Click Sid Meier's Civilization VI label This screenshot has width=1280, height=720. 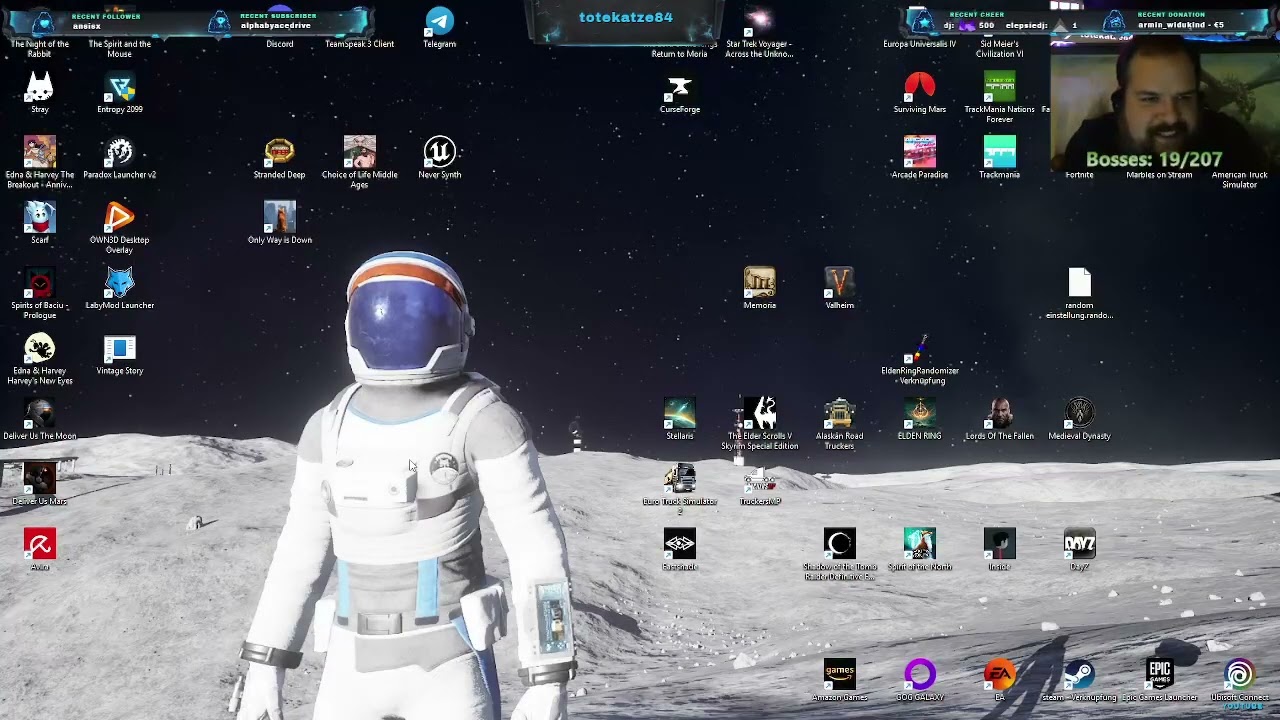point(1000,49)
